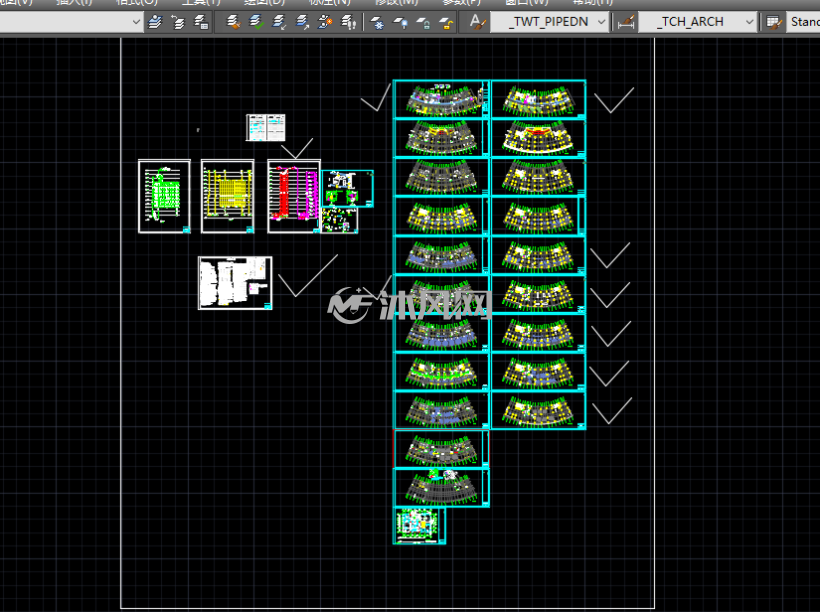Click the Layer Lock icon
820x612 pixels.
pos(423,22)
